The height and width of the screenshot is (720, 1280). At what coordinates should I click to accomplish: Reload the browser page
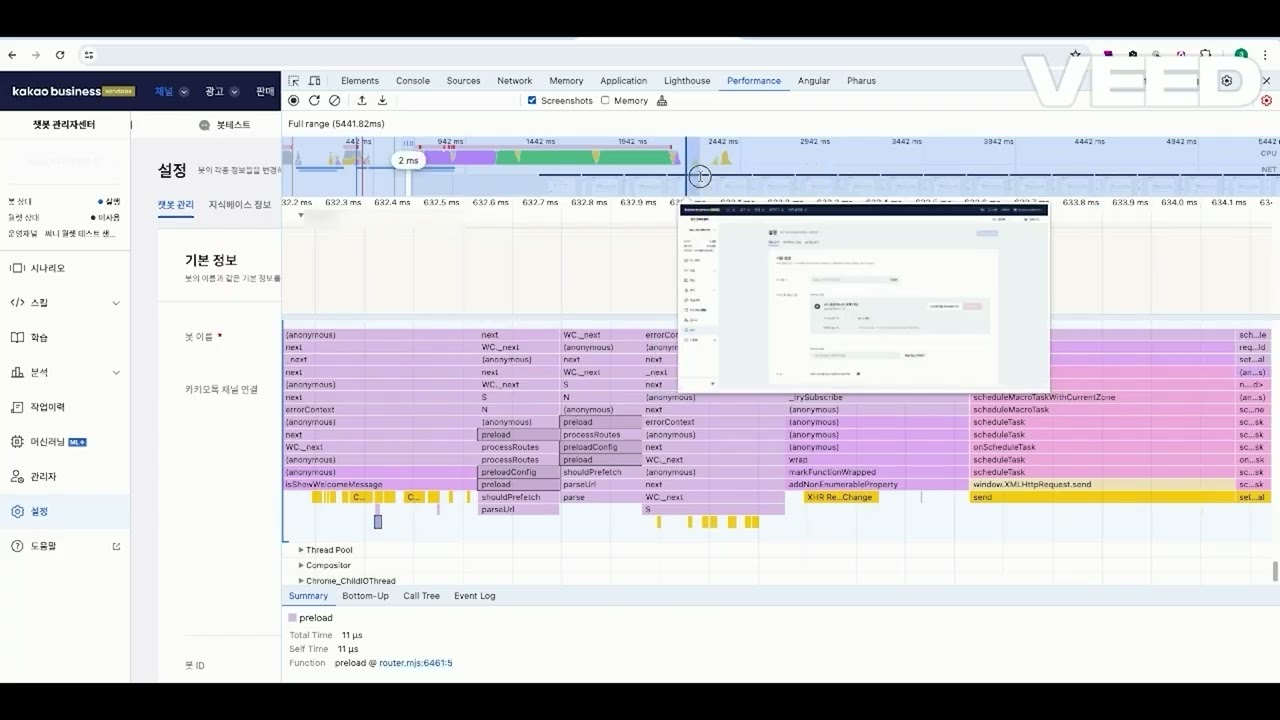click(60, 55)
